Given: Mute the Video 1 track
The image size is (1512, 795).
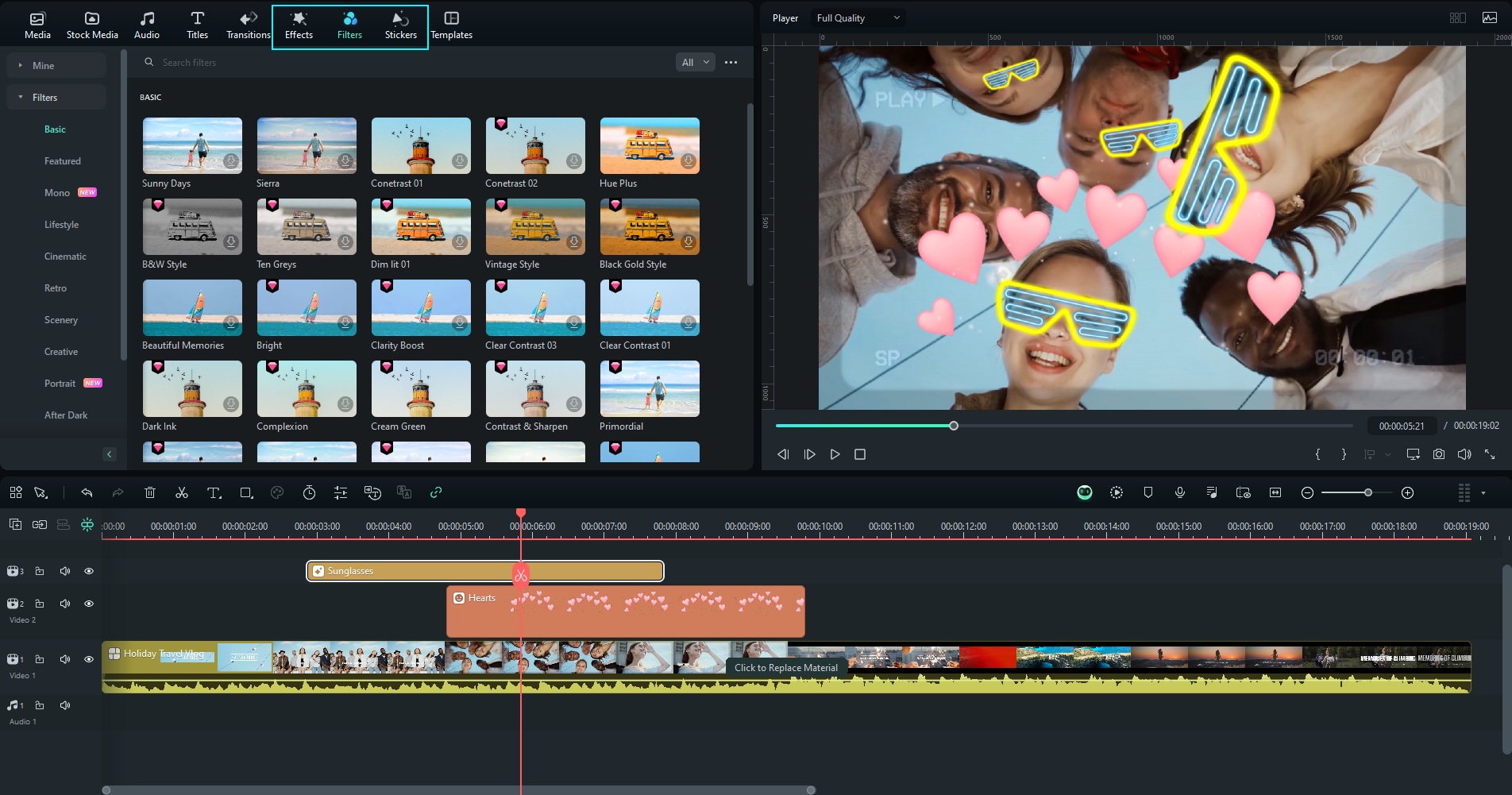Looking at the screenshot, I should [65, 659].
